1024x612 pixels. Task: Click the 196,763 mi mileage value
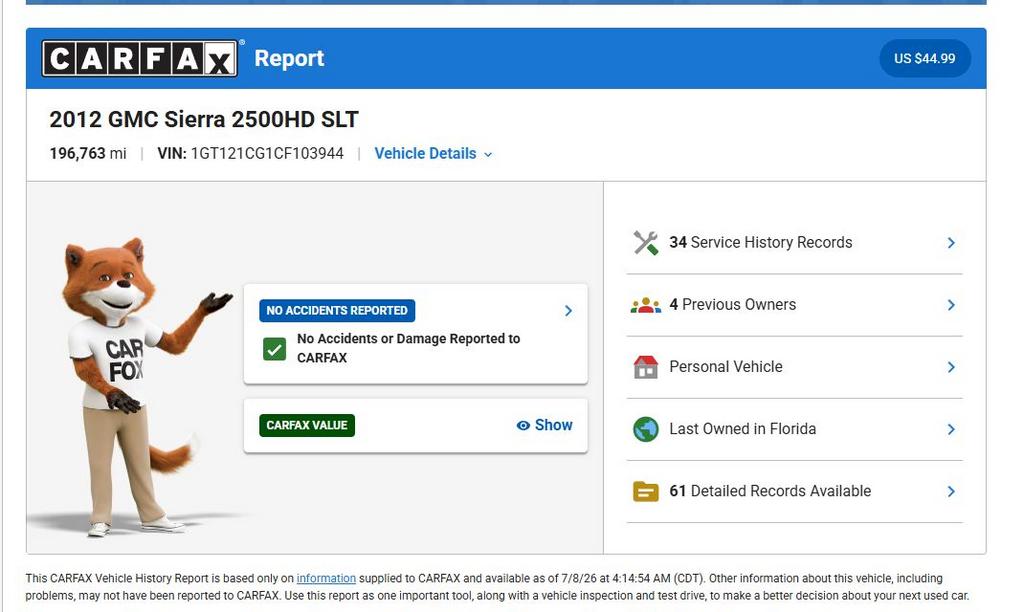pyautogui.click(x=88, y=153)
